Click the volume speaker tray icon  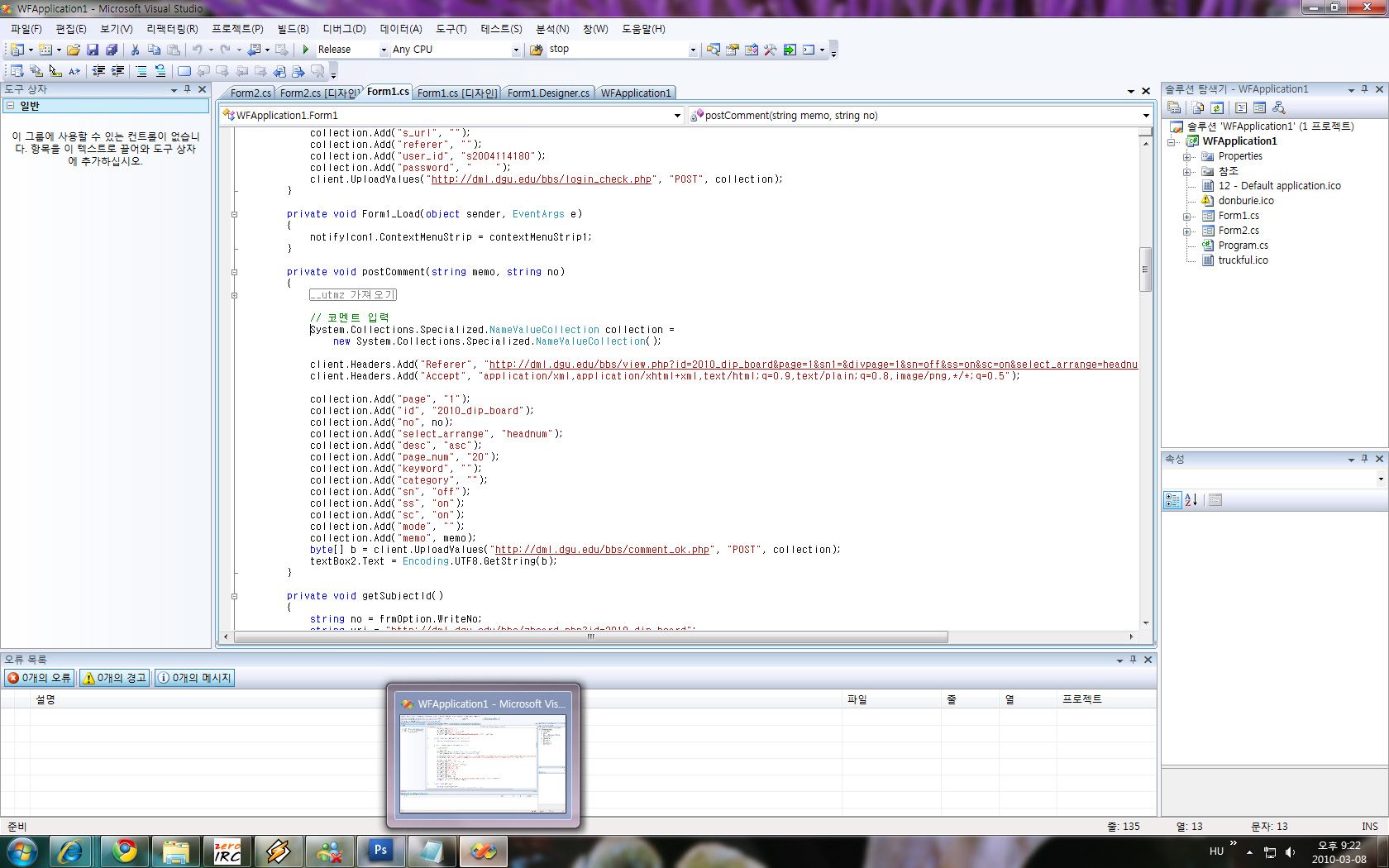1291,852
